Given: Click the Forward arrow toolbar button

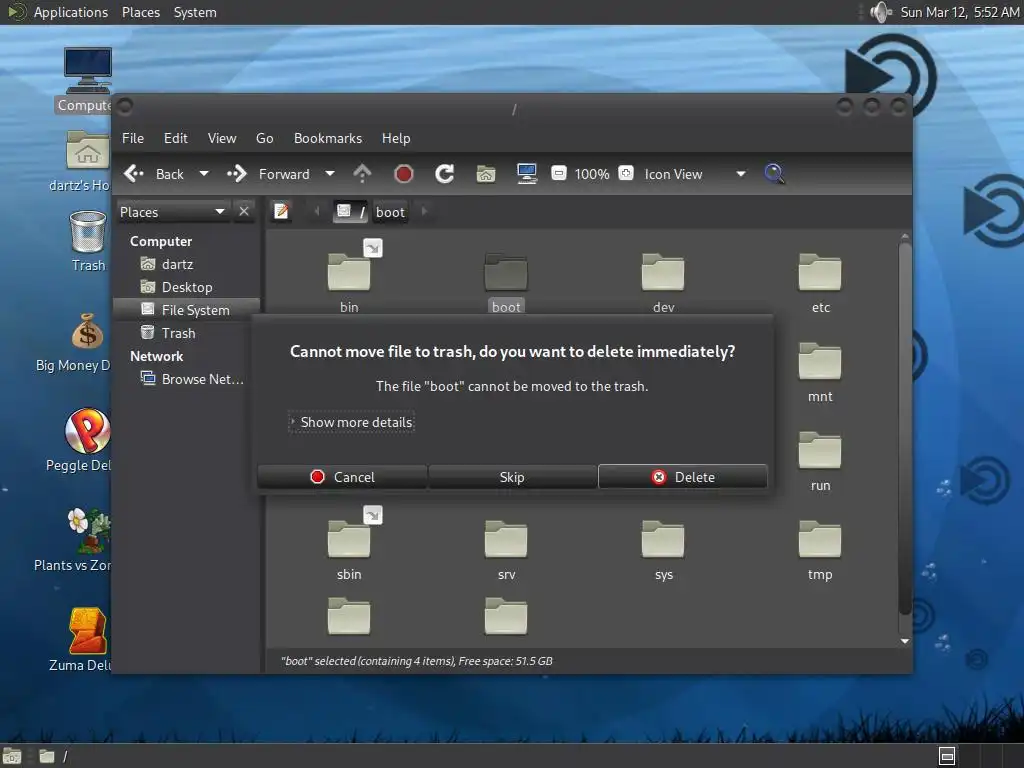Looking at the screenshot, I should tap(268, 174).
